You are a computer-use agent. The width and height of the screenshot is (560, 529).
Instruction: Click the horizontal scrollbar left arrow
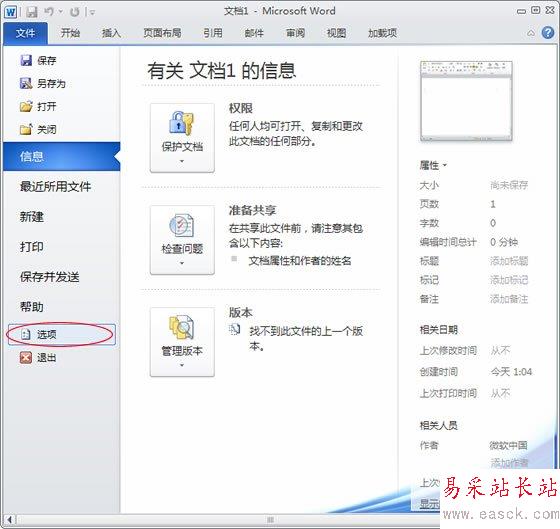[9, 520]
